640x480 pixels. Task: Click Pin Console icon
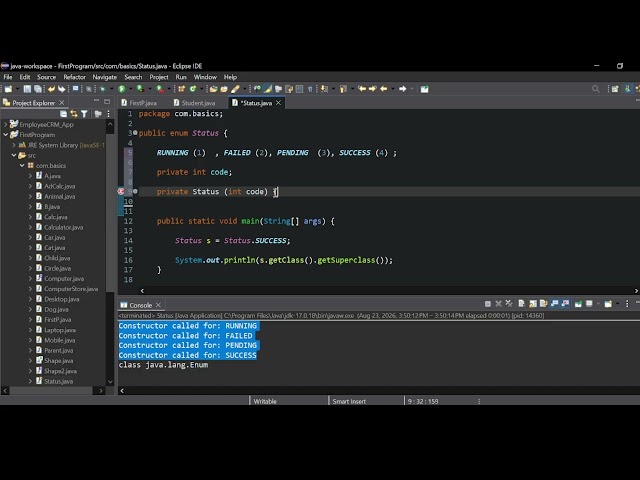pyautogui.click(x=578, y=304)
